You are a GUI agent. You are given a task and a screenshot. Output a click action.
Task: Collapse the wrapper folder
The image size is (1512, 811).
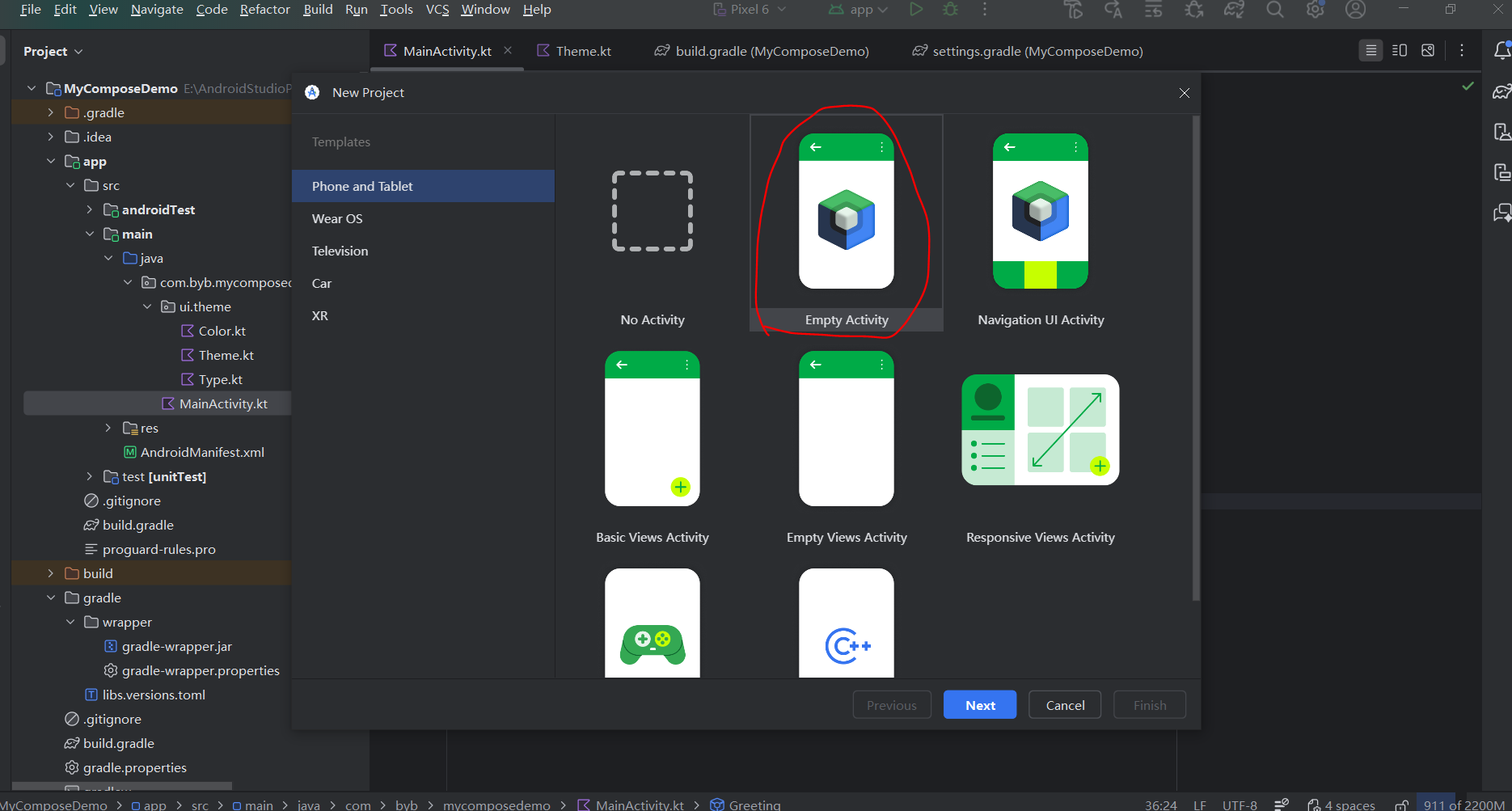[x=70, y=622]
